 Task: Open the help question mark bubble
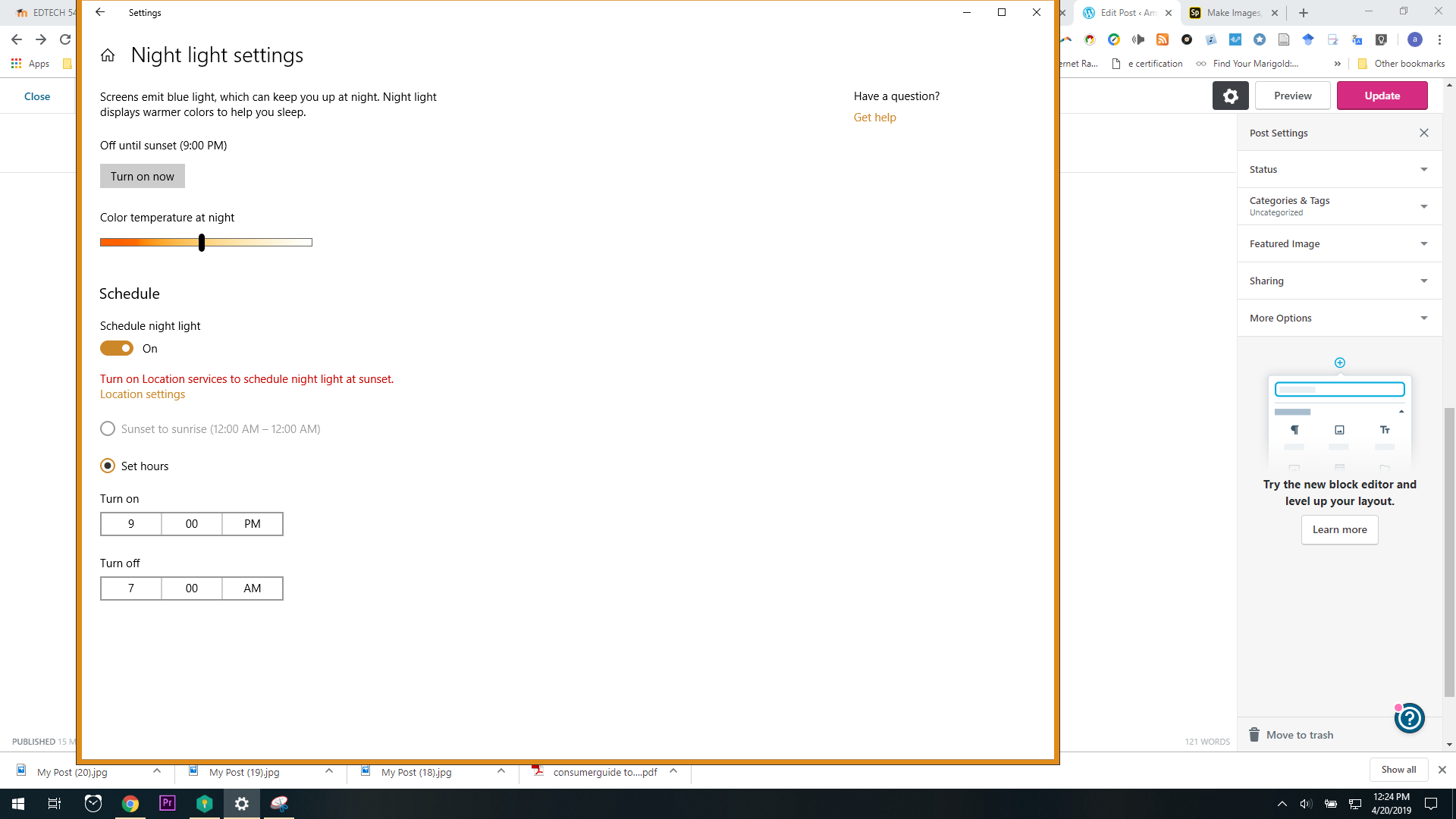pos(1410,718)
